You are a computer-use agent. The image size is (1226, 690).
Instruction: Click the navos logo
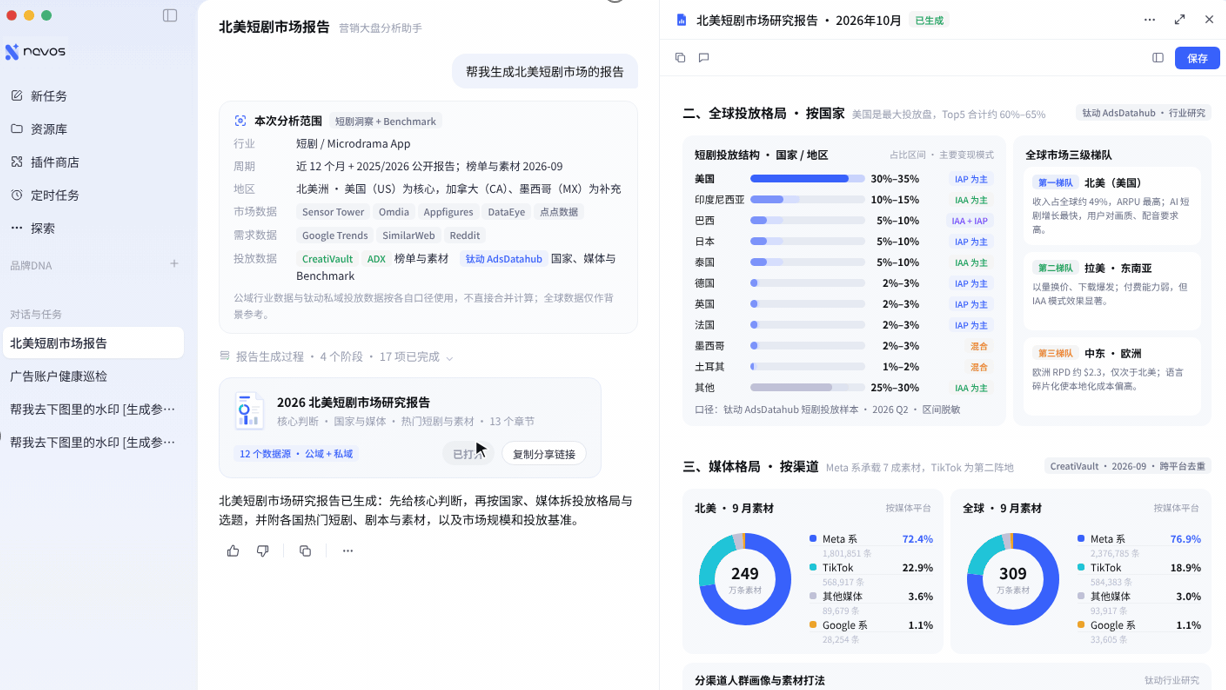[36, 51]
